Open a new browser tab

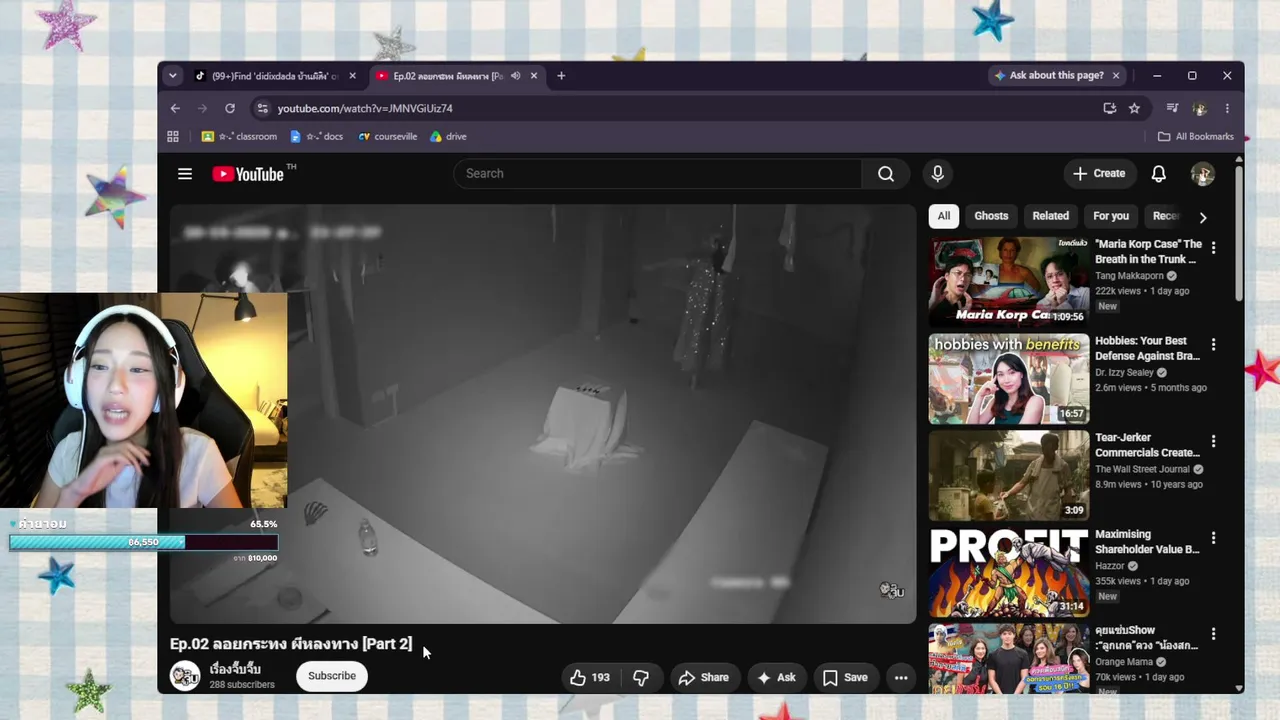pyautogui.click(x=561, y=76)
